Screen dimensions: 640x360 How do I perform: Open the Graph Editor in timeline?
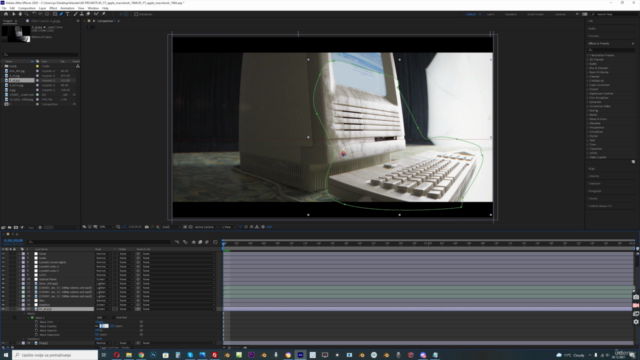coord(215,242)
